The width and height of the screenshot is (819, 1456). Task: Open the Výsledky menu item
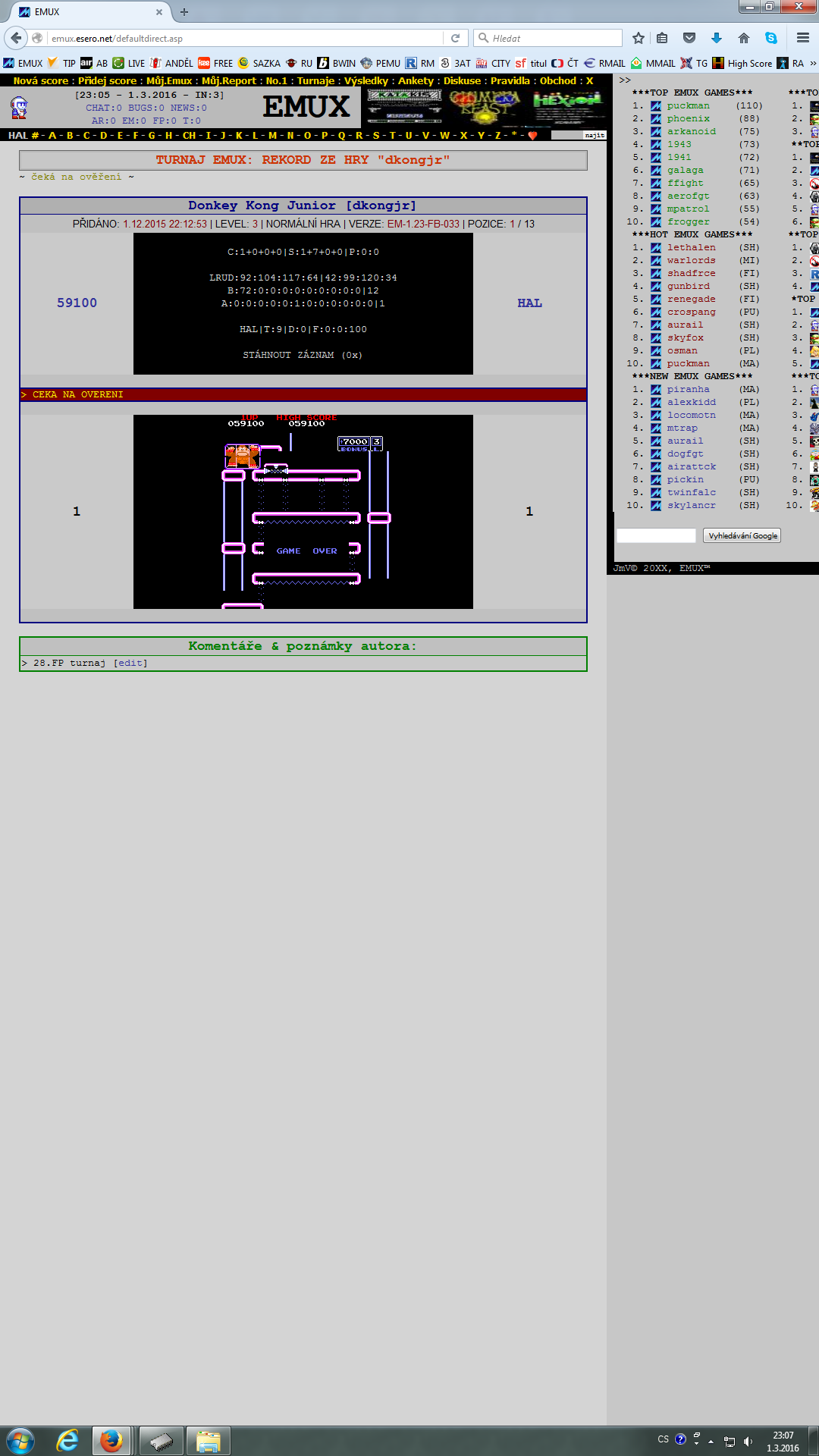click(366, 81)
